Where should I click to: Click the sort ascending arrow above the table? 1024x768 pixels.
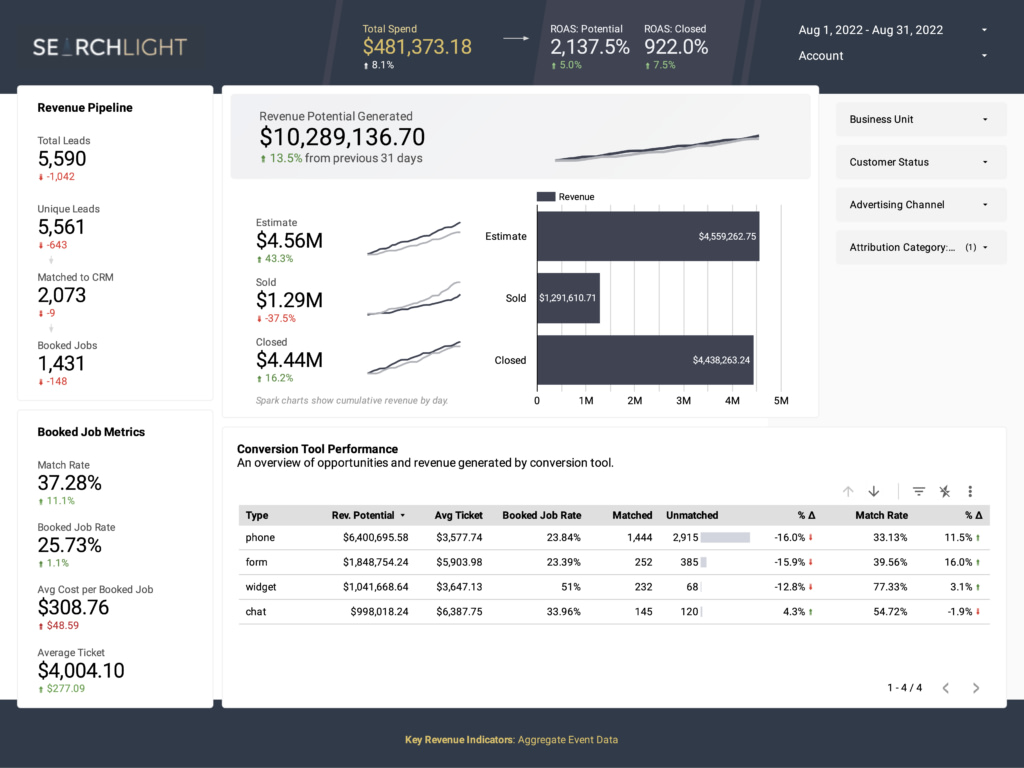coord(847,491)
